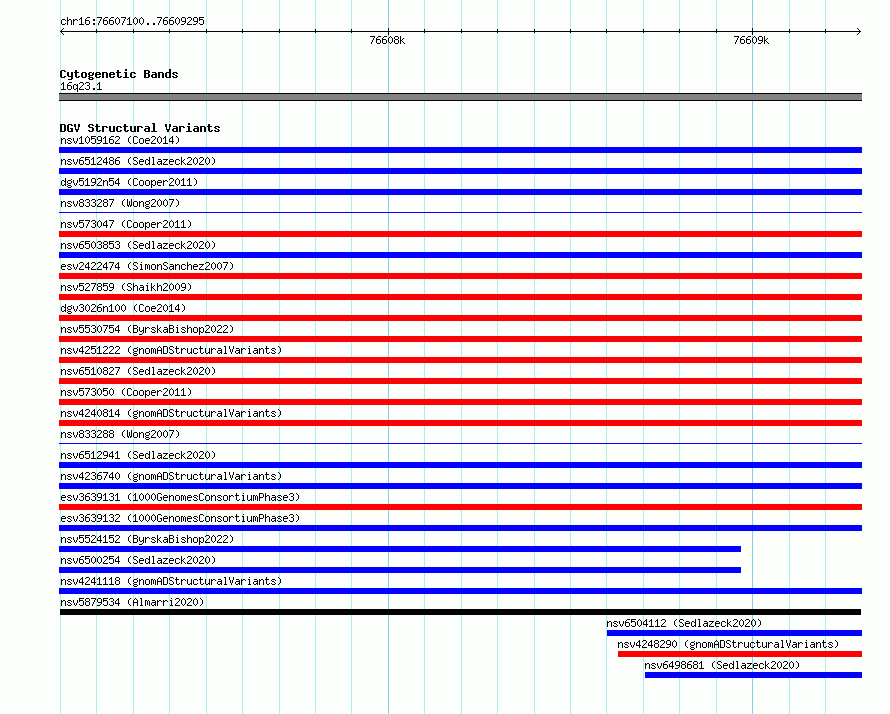Viewport: 890px width, 714px height.
Task: Open nsv5879534 (Almarri2020) label
Action: 132,602
